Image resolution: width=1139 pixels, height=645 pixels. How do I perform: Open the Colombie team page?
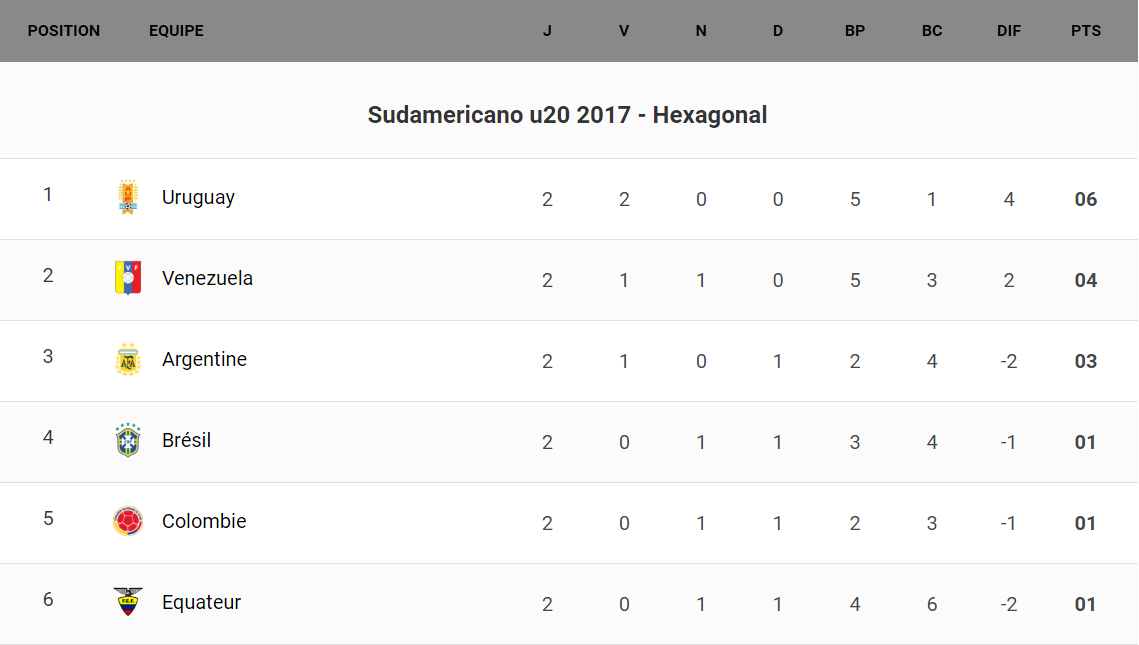204,521
